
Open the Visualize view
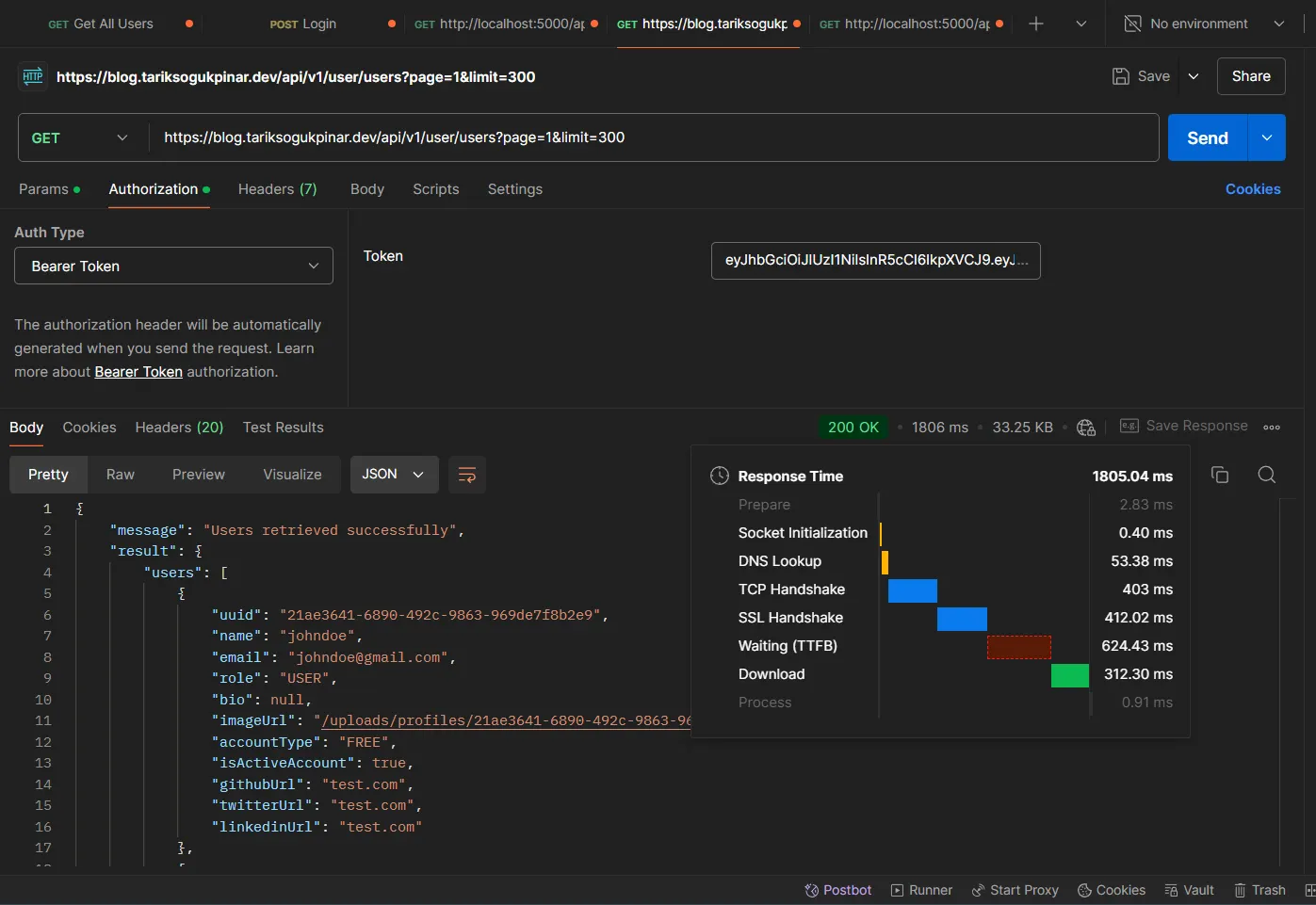pos(293,475)
